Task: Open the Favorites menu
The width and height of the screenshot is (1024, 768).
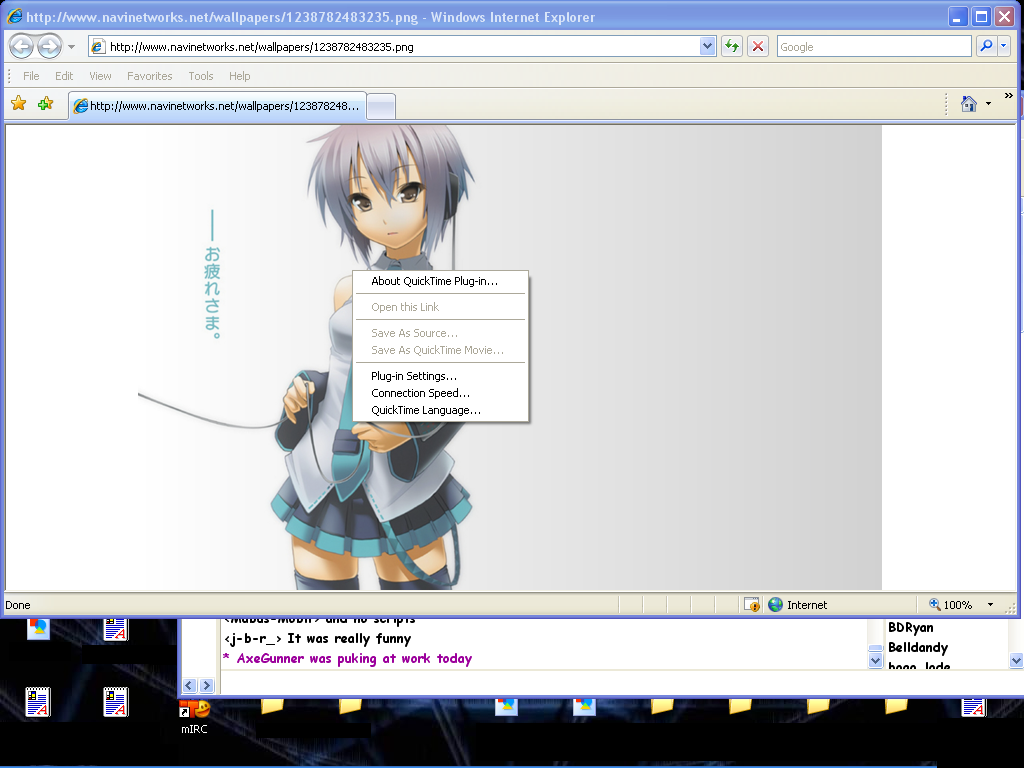Action: point(150,76)
